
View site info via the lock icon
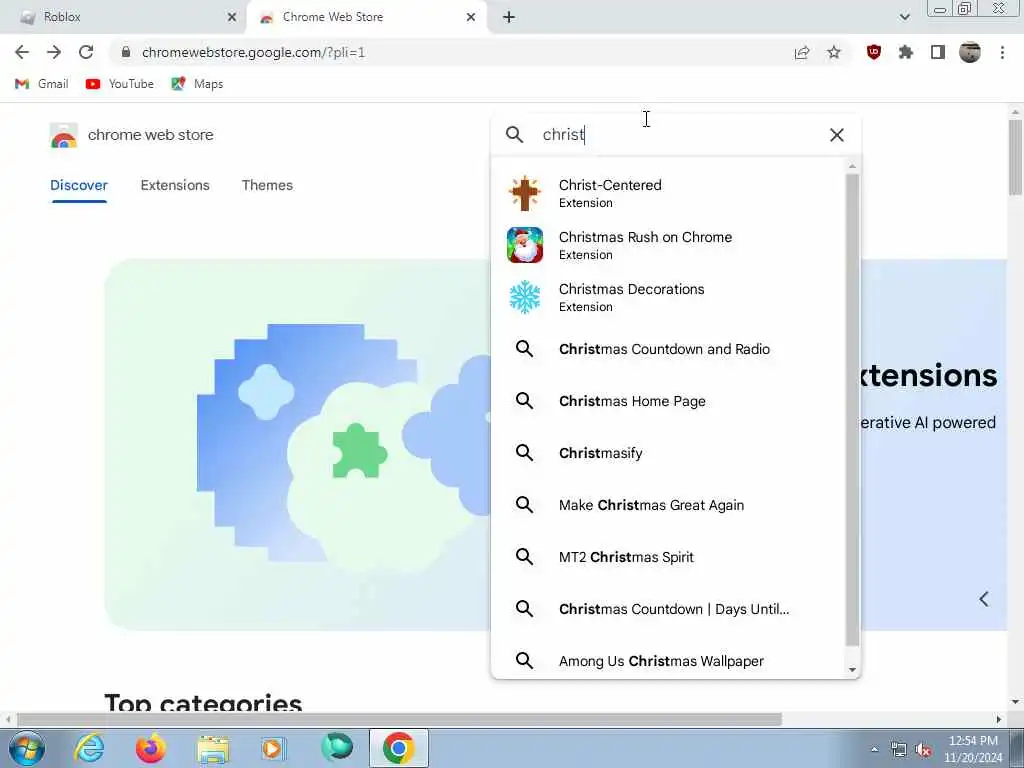click(126, 52)
